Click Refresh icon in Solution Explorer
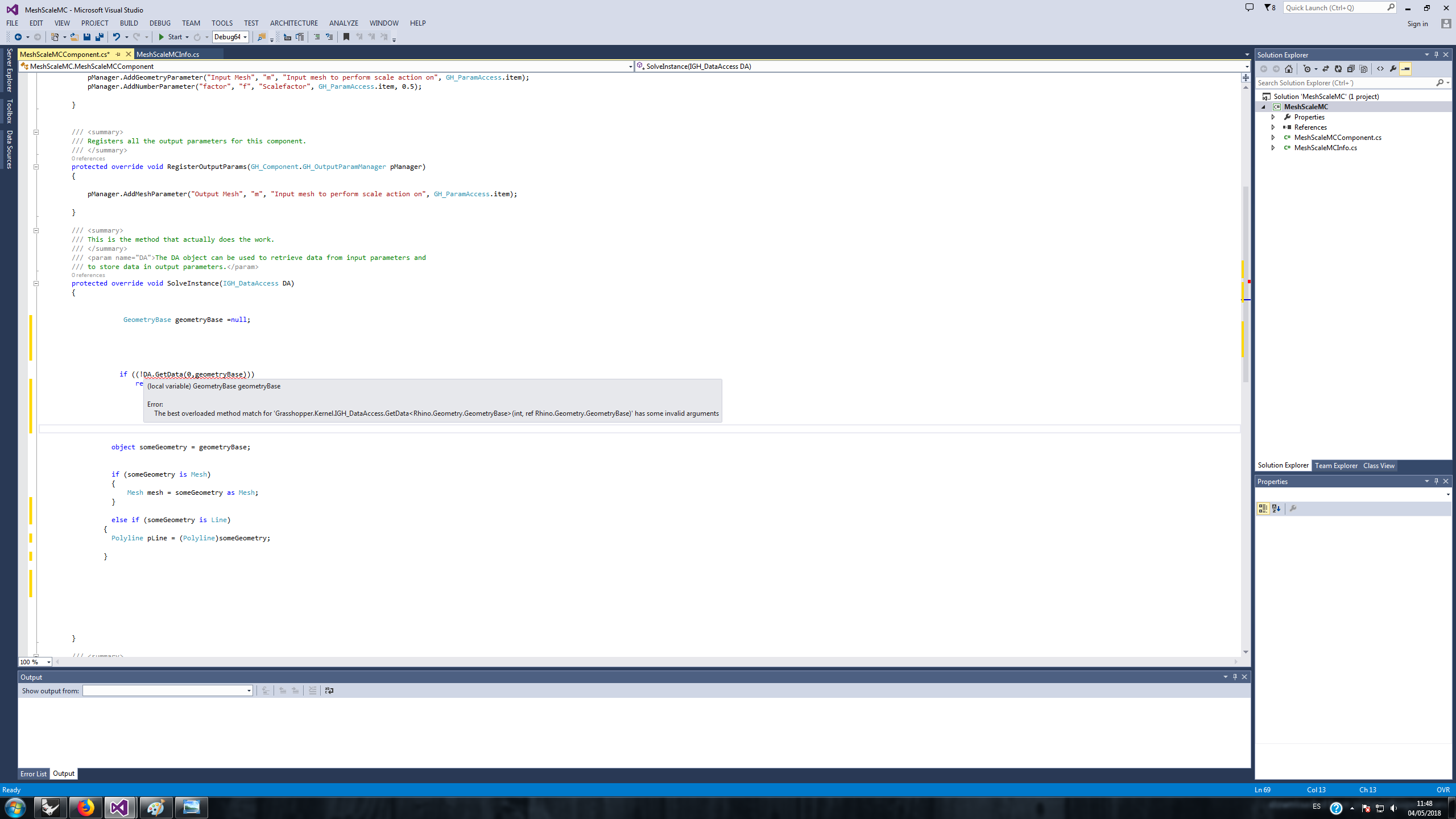The image size is (1456, 819). [1338, 69]
